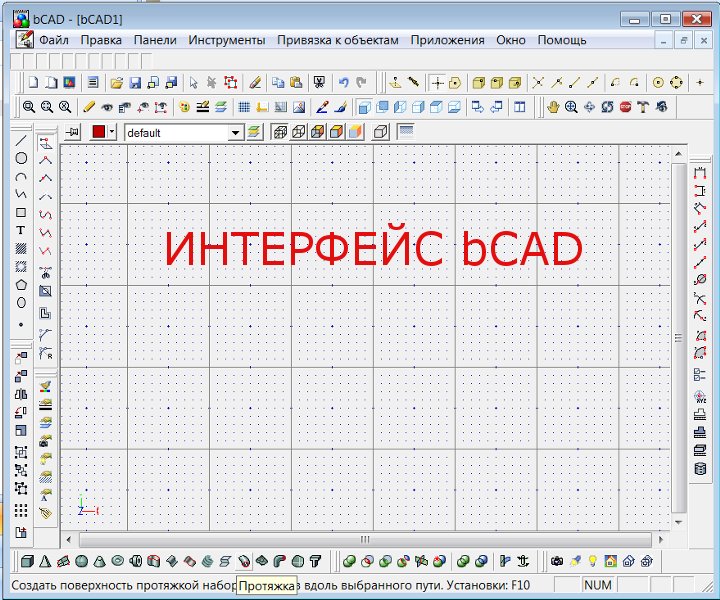
Task: Select the Circle drawing tool
Action: pyautogui.click(x=21, y=158)
